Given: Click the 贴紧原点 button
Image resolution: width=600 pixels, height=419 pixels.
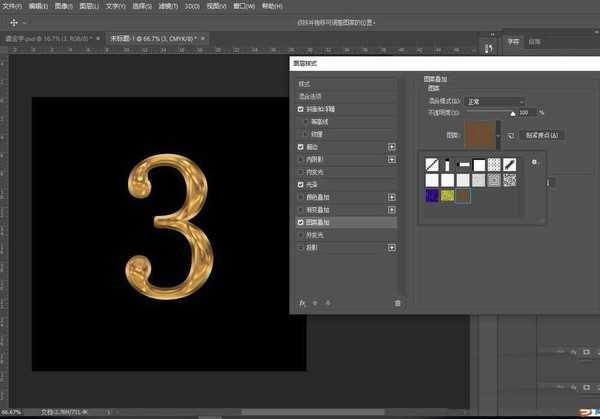Looking at the screenshot, I should [542, 135].
